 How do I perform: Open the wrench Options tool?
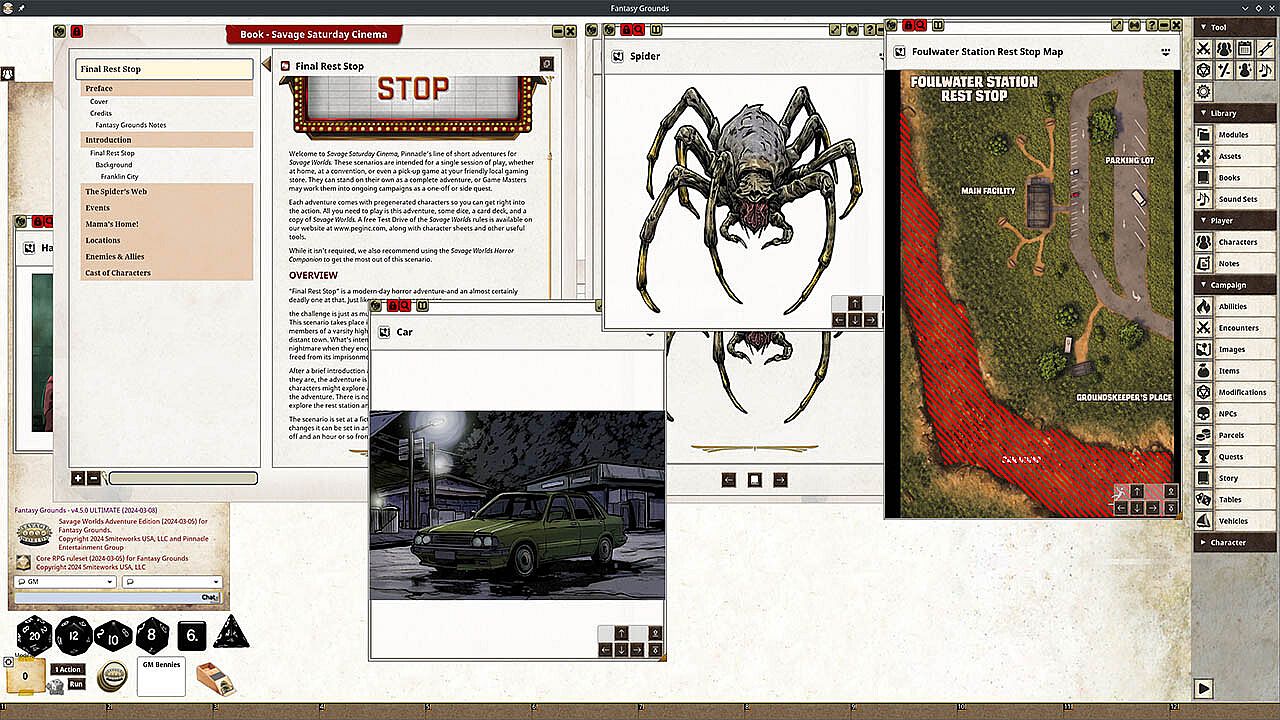pyautogui.click(x=1264, y=48)
